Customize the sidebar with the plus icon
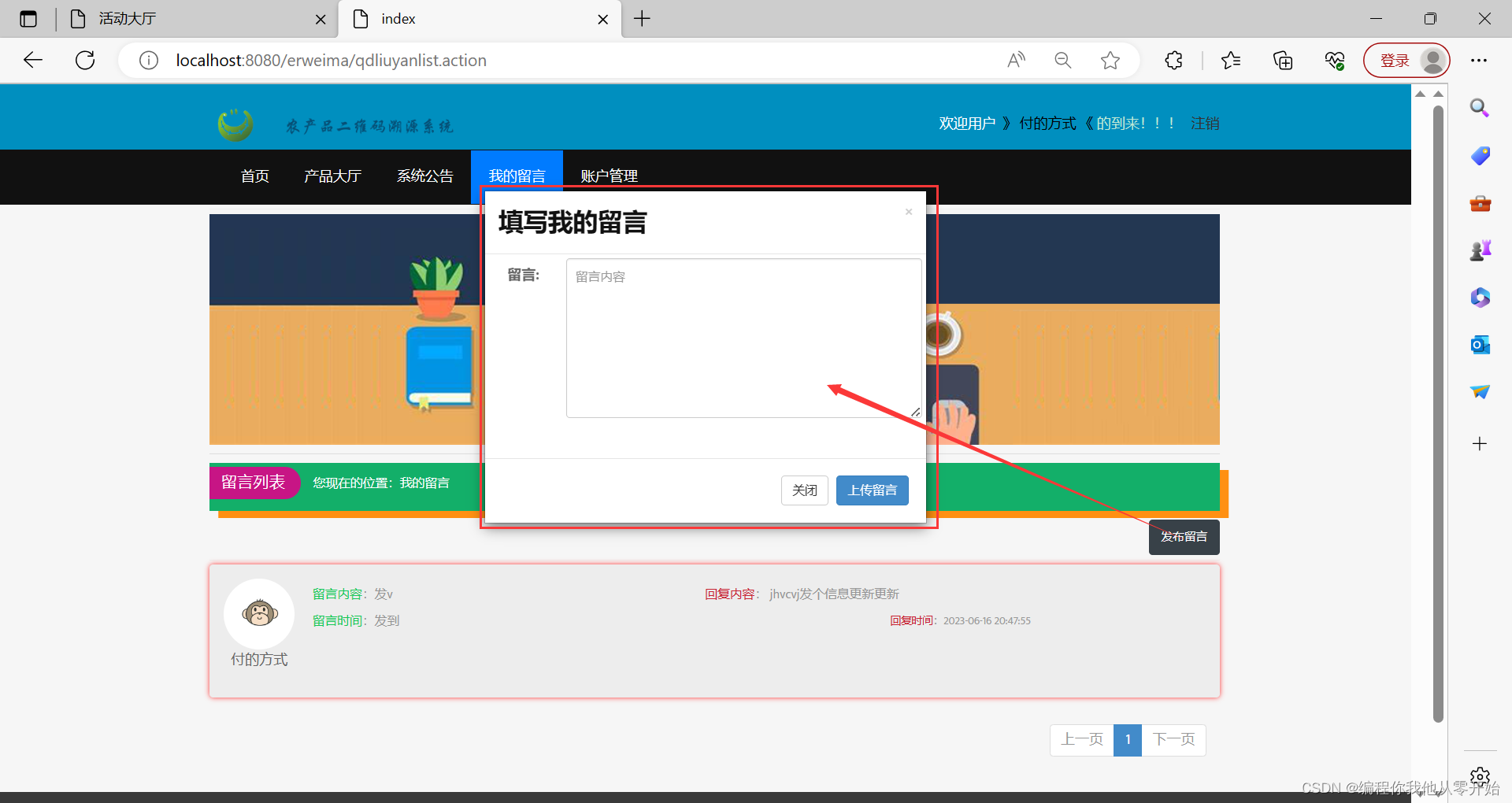 (x=1480, y=443)
